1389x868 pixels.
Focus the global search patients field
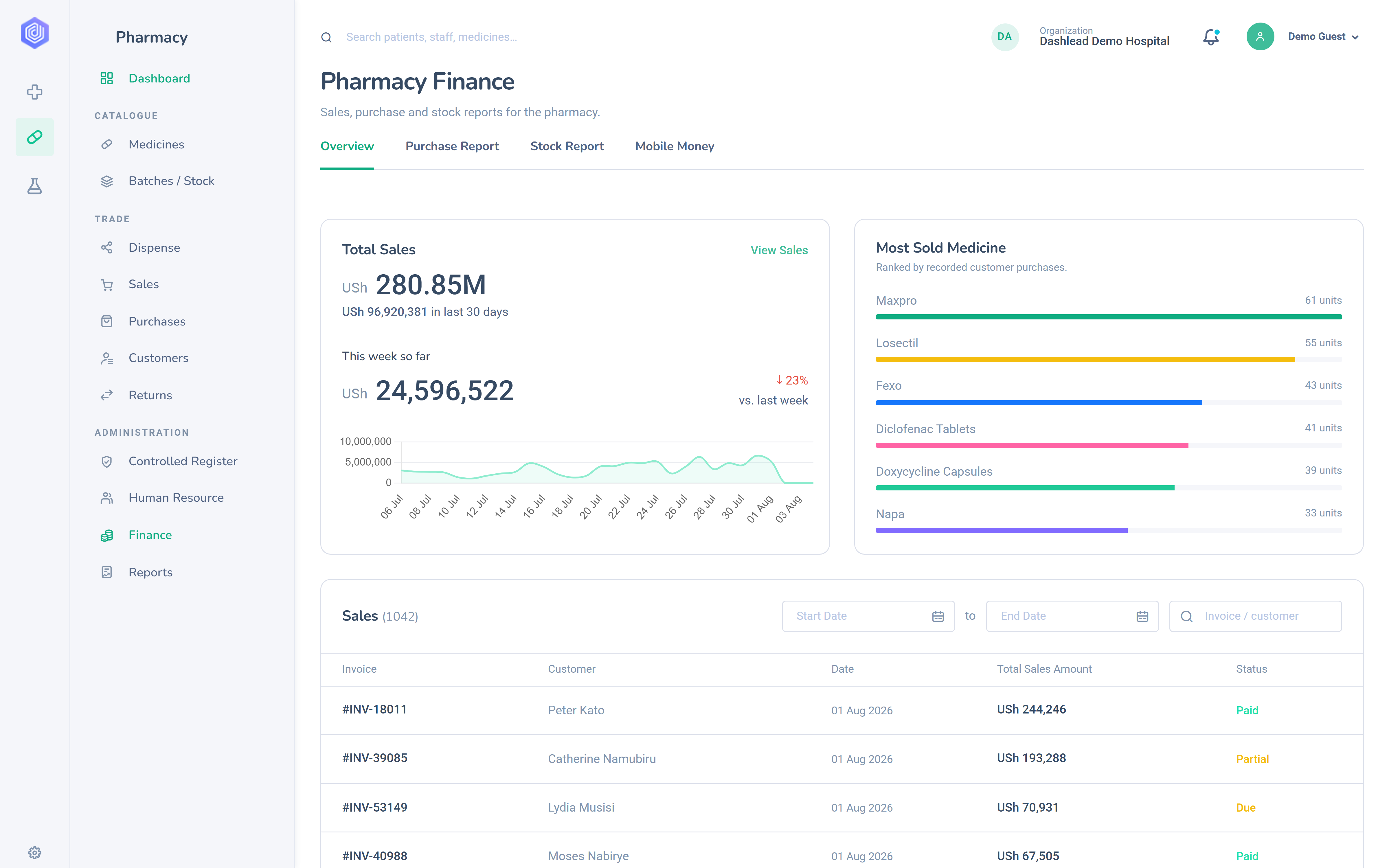pos(432,37)
